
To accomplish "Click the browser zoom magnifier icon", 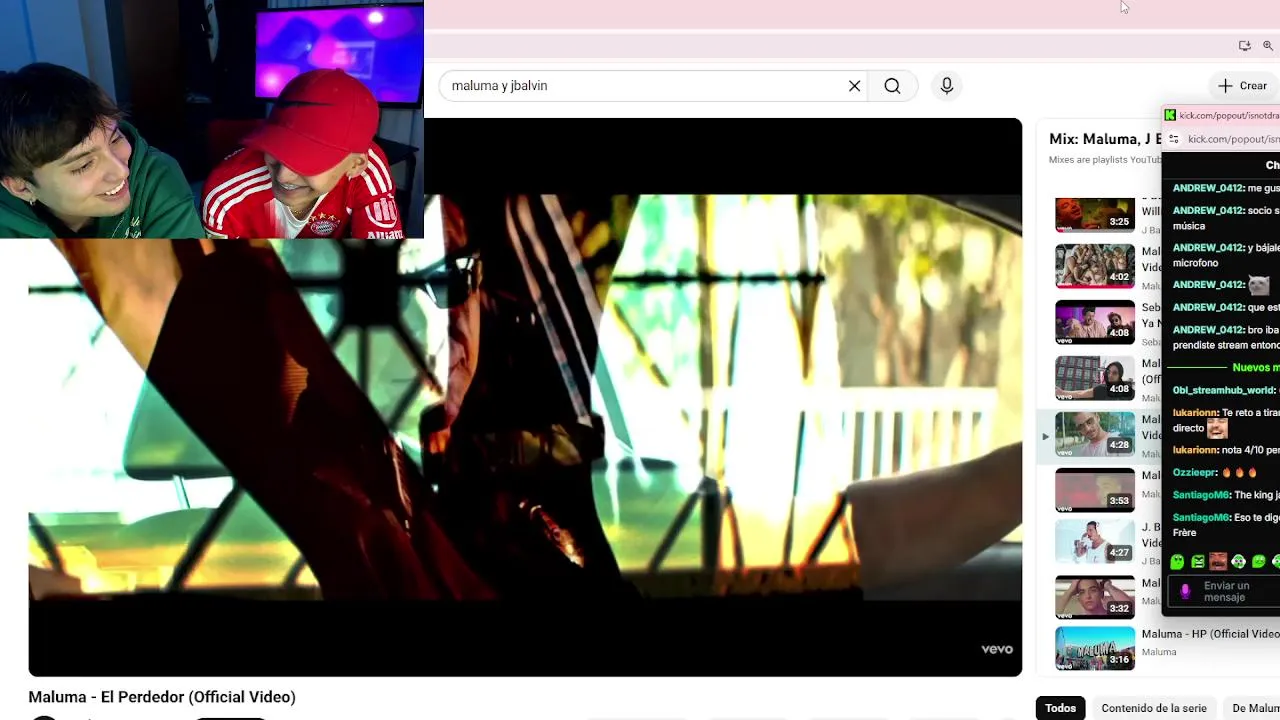I will click(x=1268, y=46).
